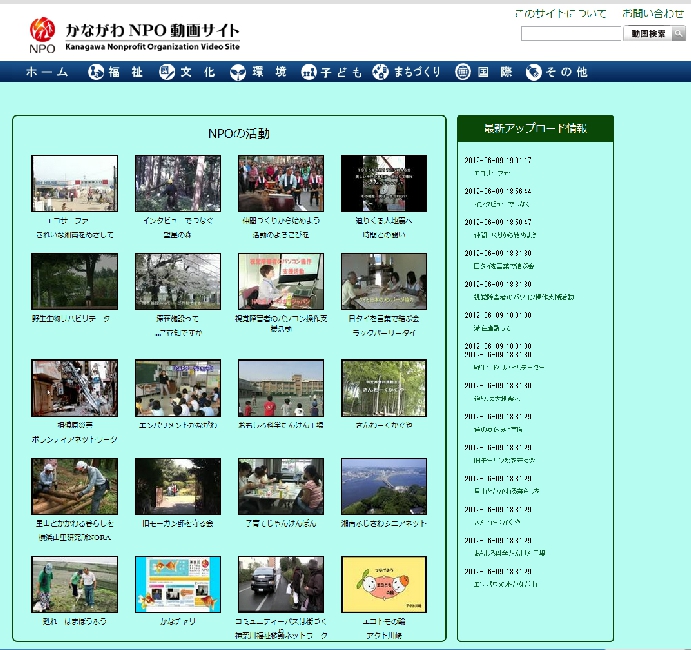Select 福祉 text in navigation bar

pyautogui.click(x=126, y=72)
